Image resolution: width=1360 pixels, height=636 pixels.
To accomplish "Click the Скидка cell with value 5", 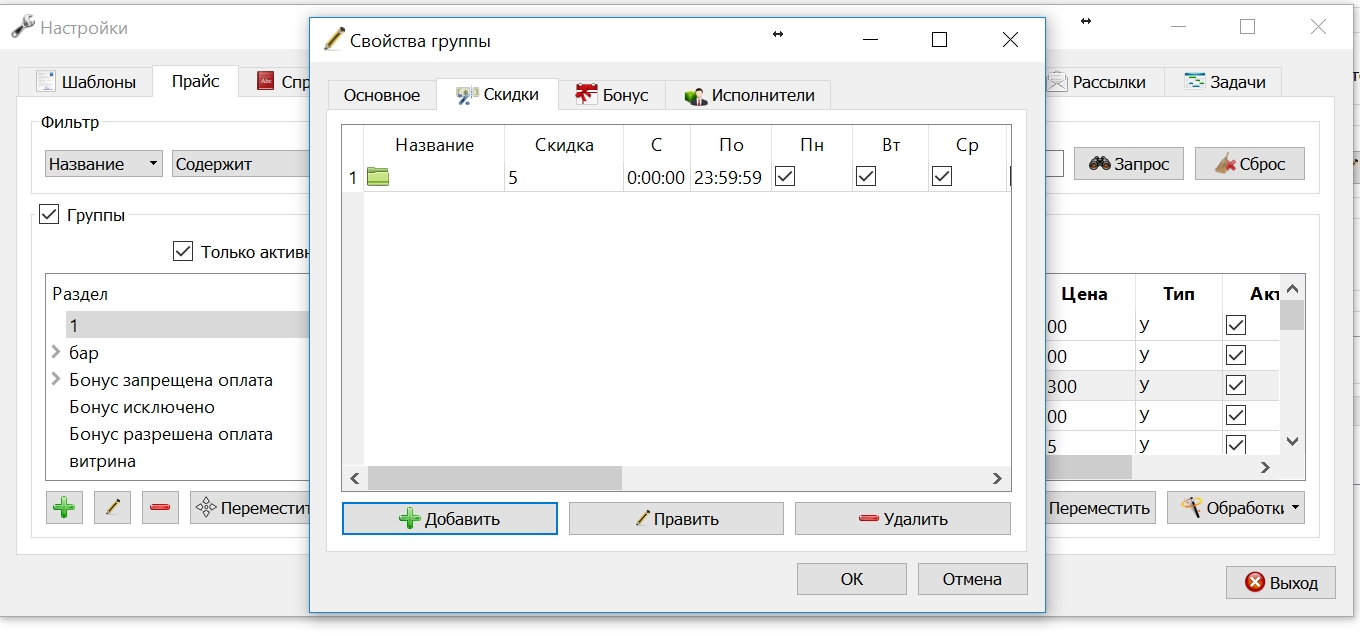I will (564, 177).
